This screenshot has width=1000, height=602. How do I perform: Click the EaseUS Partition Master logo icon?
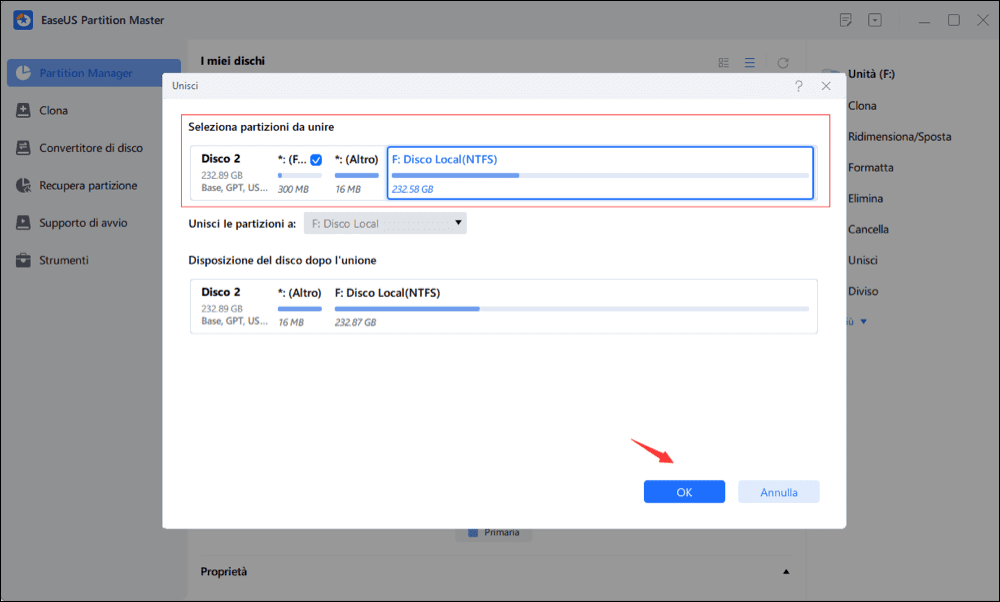tap(23, 20)
